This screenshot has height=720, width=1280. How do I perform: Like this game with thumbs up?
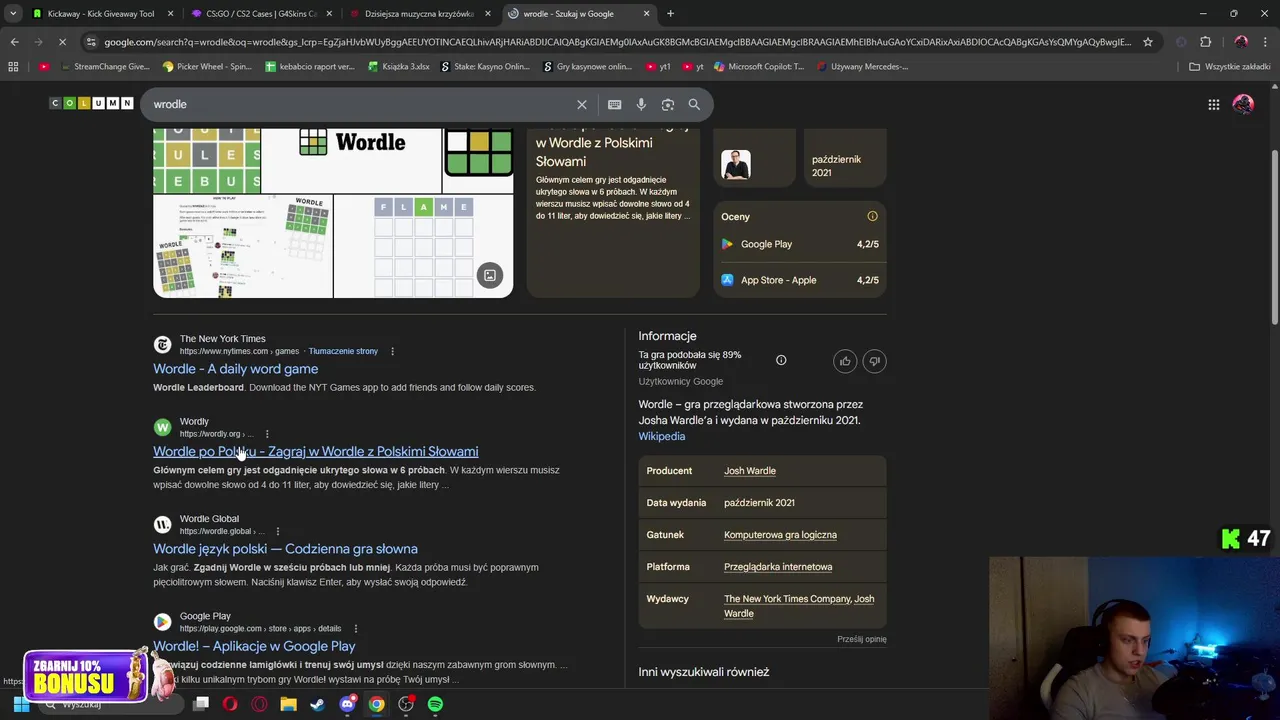pyautogui.click(x=845, y=361)
